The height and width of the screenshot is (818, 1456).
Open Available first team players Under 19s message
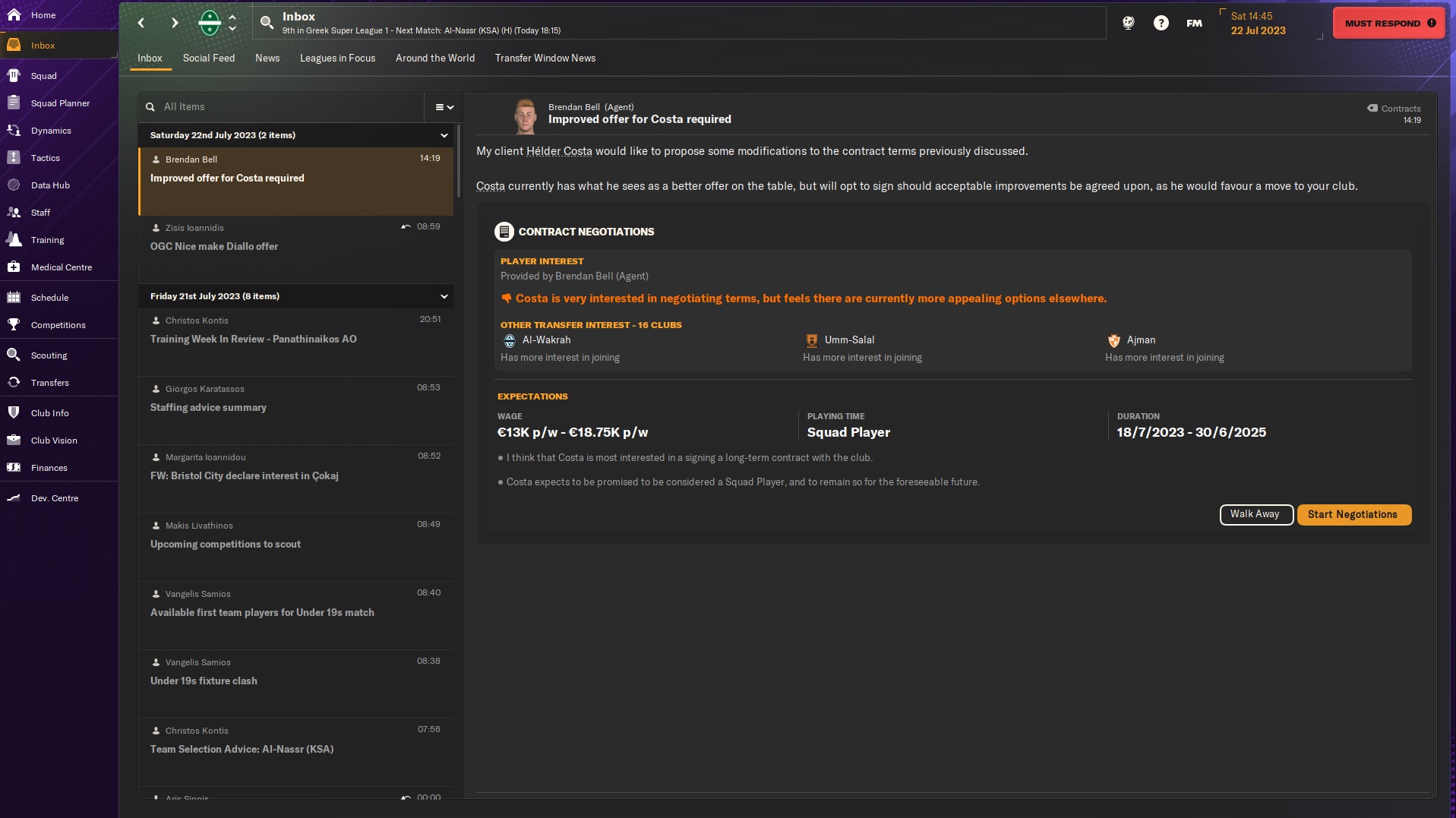[x=296, y=614]
